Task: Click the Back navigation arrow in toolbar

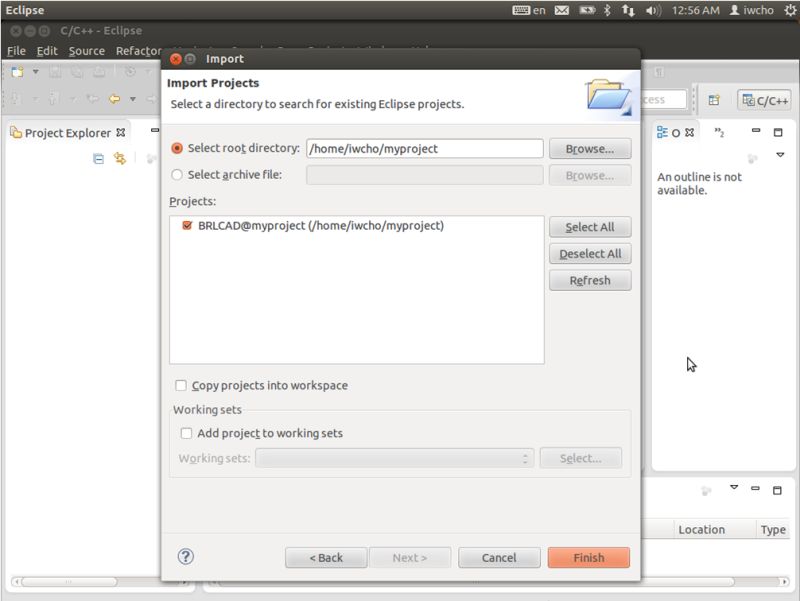Action: tap(114, 99)
